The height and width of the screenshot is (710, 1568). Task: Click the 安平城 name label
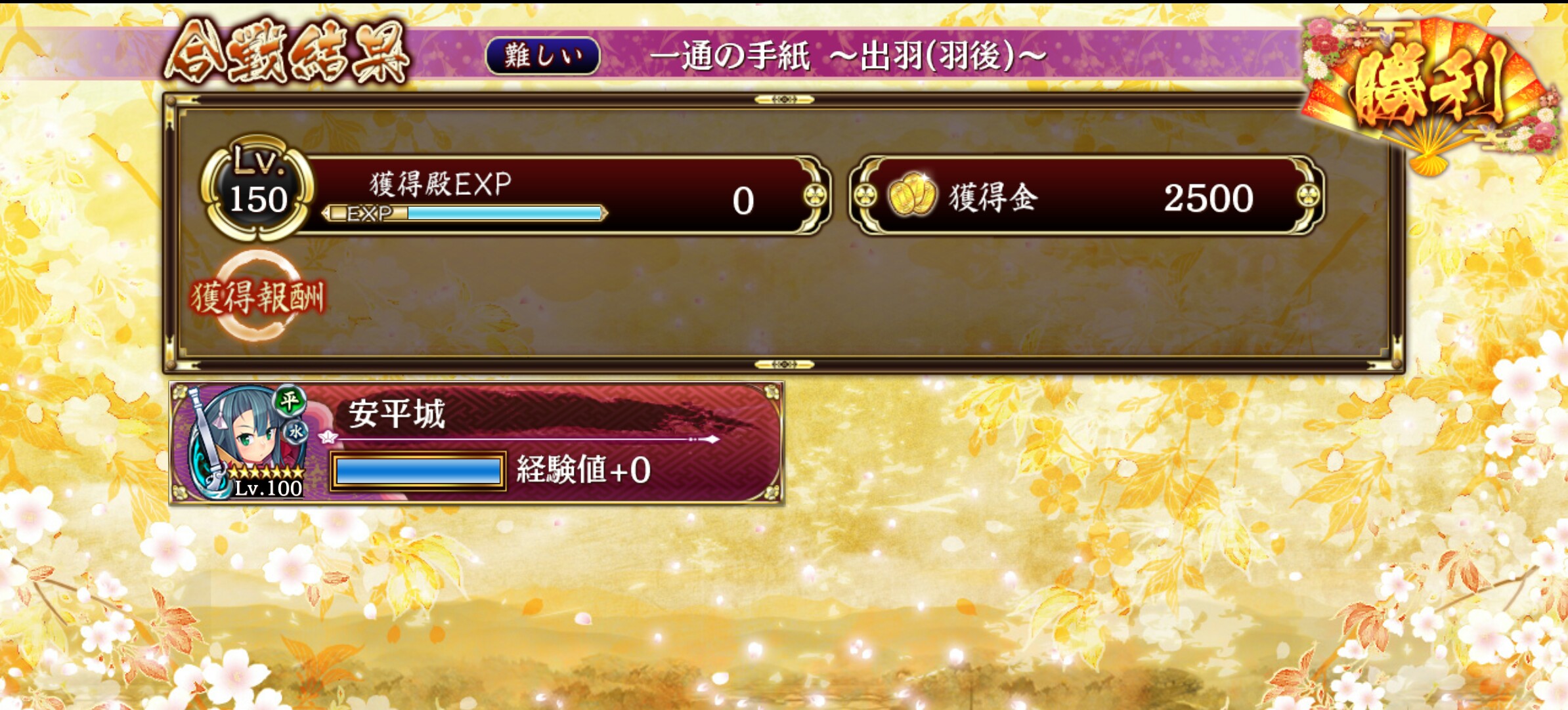pos(397,414)
